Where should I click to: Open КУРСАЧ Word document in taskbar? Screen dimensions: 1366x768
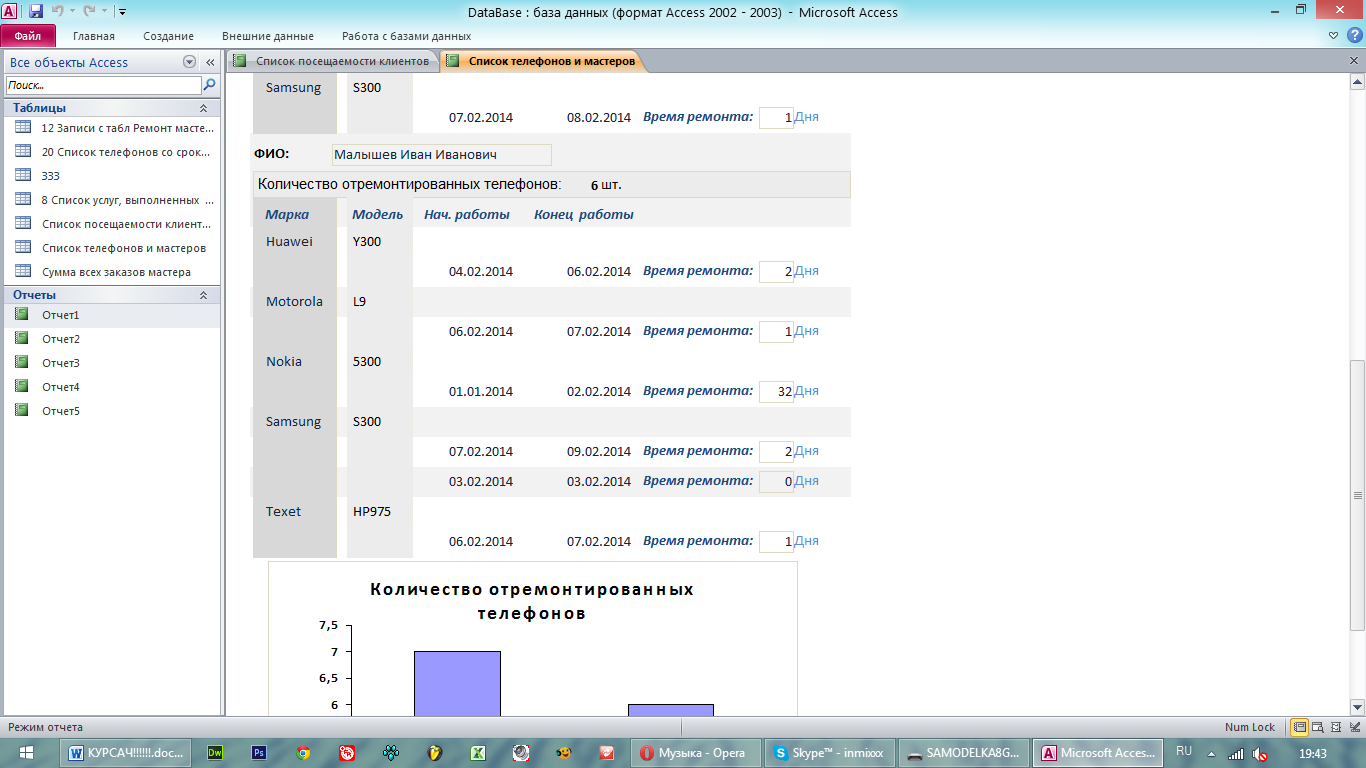point(126,753)
